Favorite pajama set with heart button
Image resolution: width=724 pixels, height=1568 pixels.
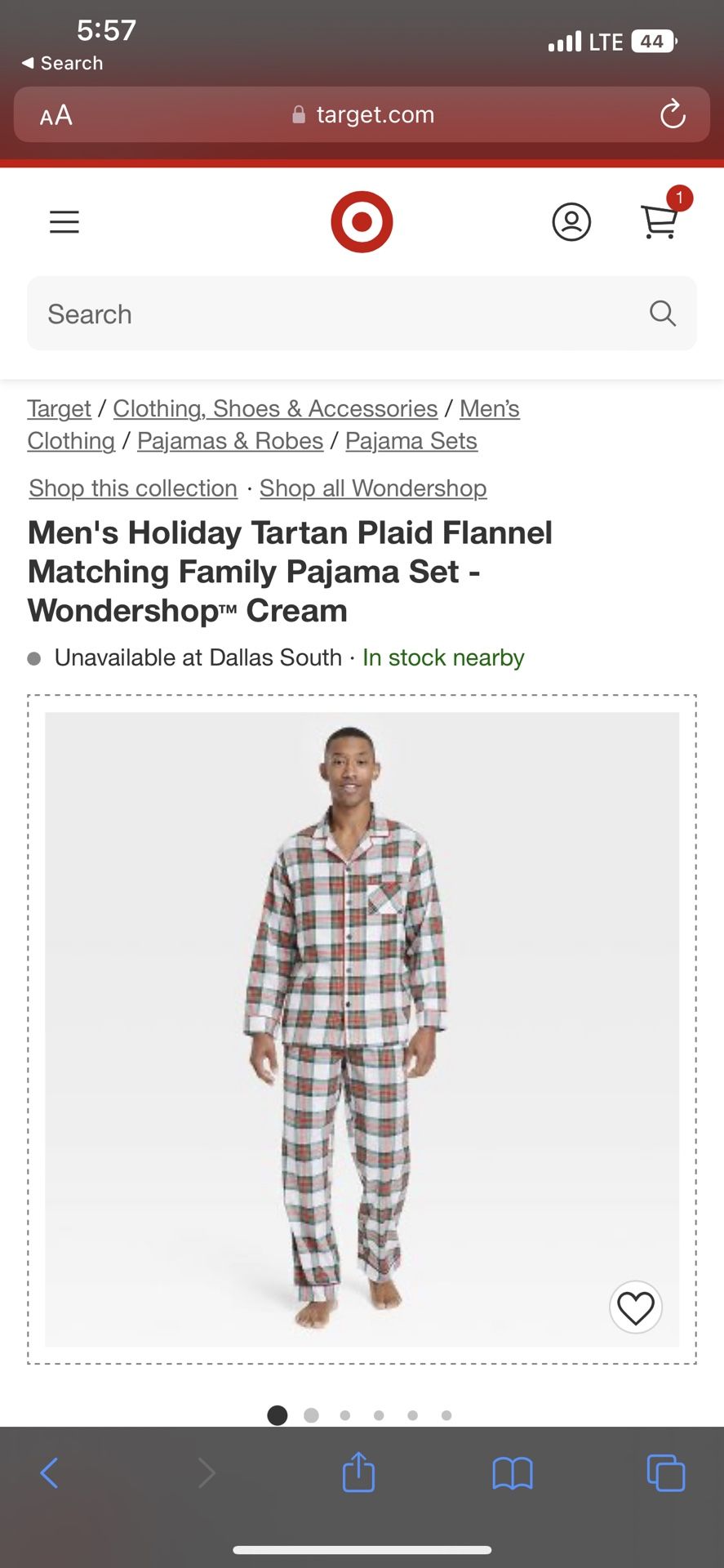636,1307
